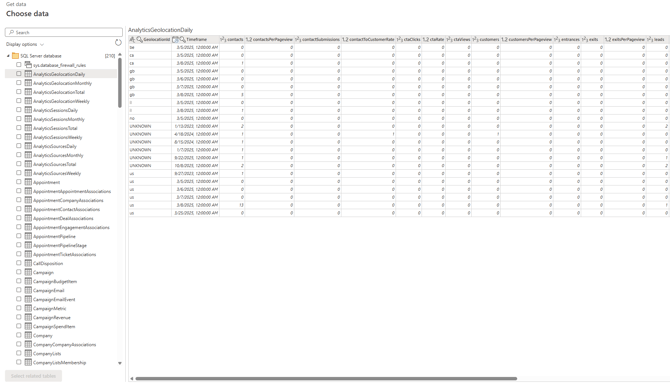The image size is (670, 389).
Task: Enable the CampaignRevenue checkbox
Action: click(x=19, y=317)
